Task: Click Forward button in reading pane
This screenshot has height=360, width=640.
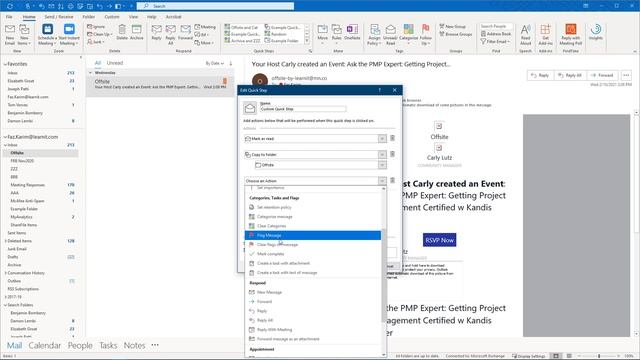Action: tap(602, 76)
